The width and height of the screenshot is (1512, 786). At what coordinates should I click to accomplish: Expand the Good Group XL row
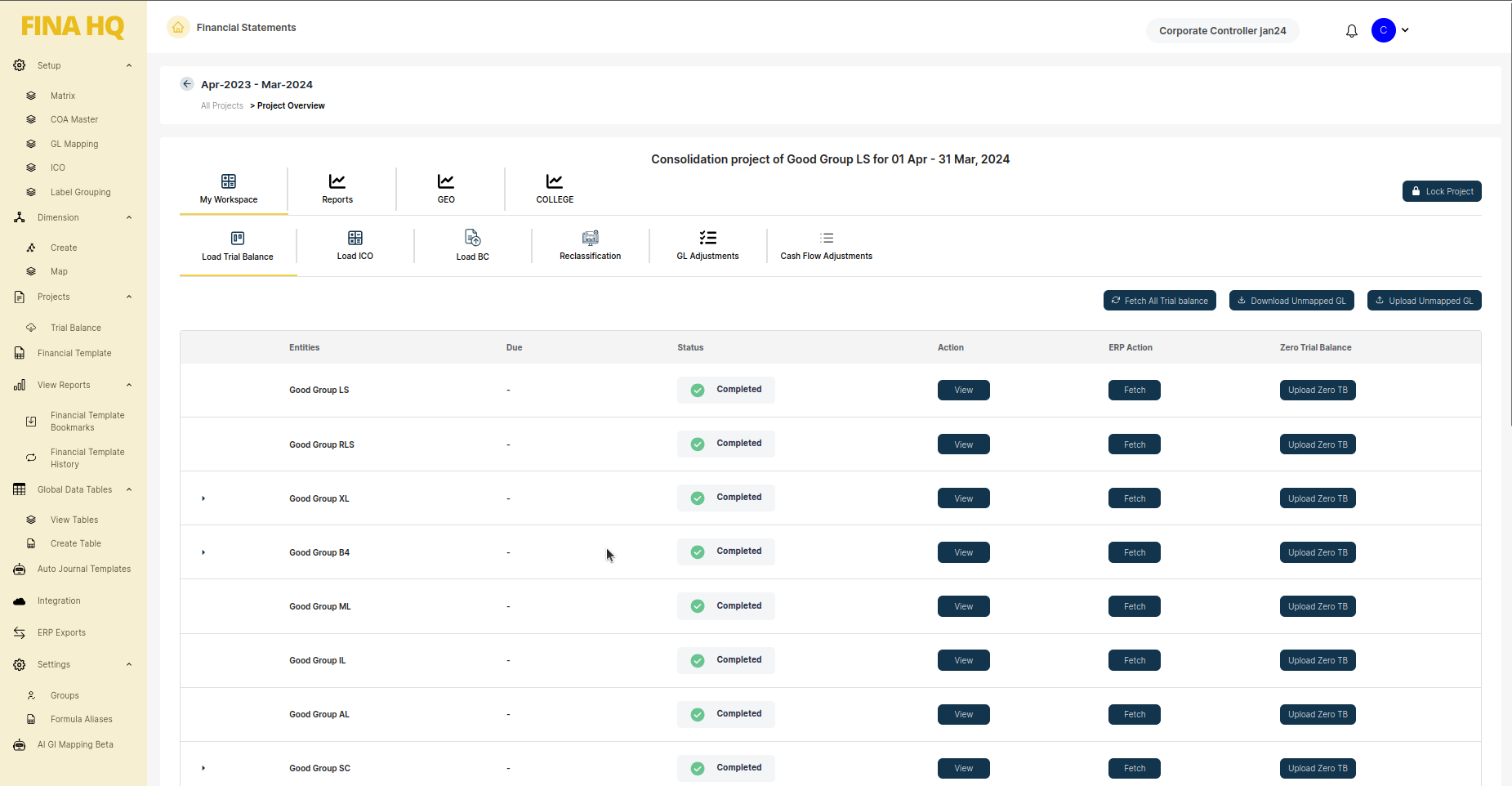203,498
